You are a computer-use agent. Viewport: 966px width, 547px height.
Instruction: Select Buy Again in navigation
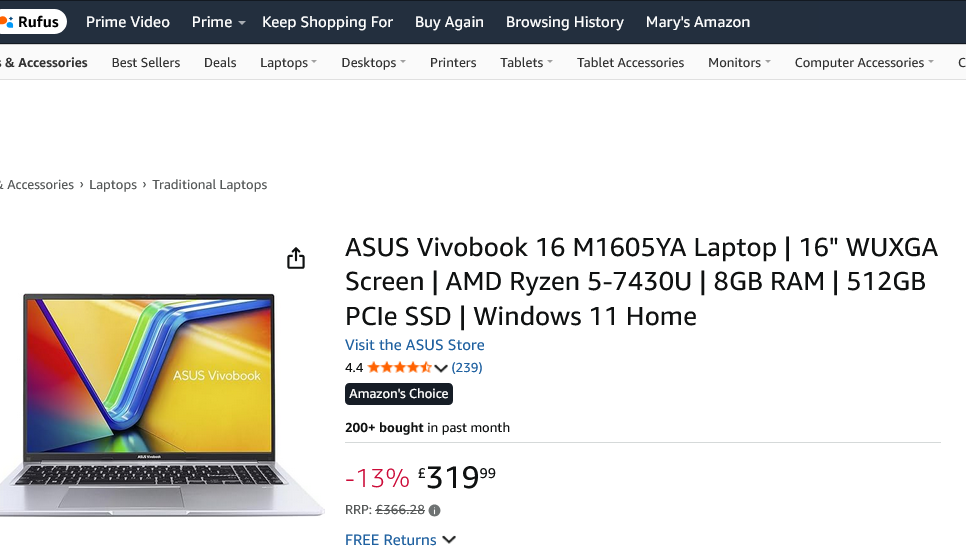coord(449,21)
